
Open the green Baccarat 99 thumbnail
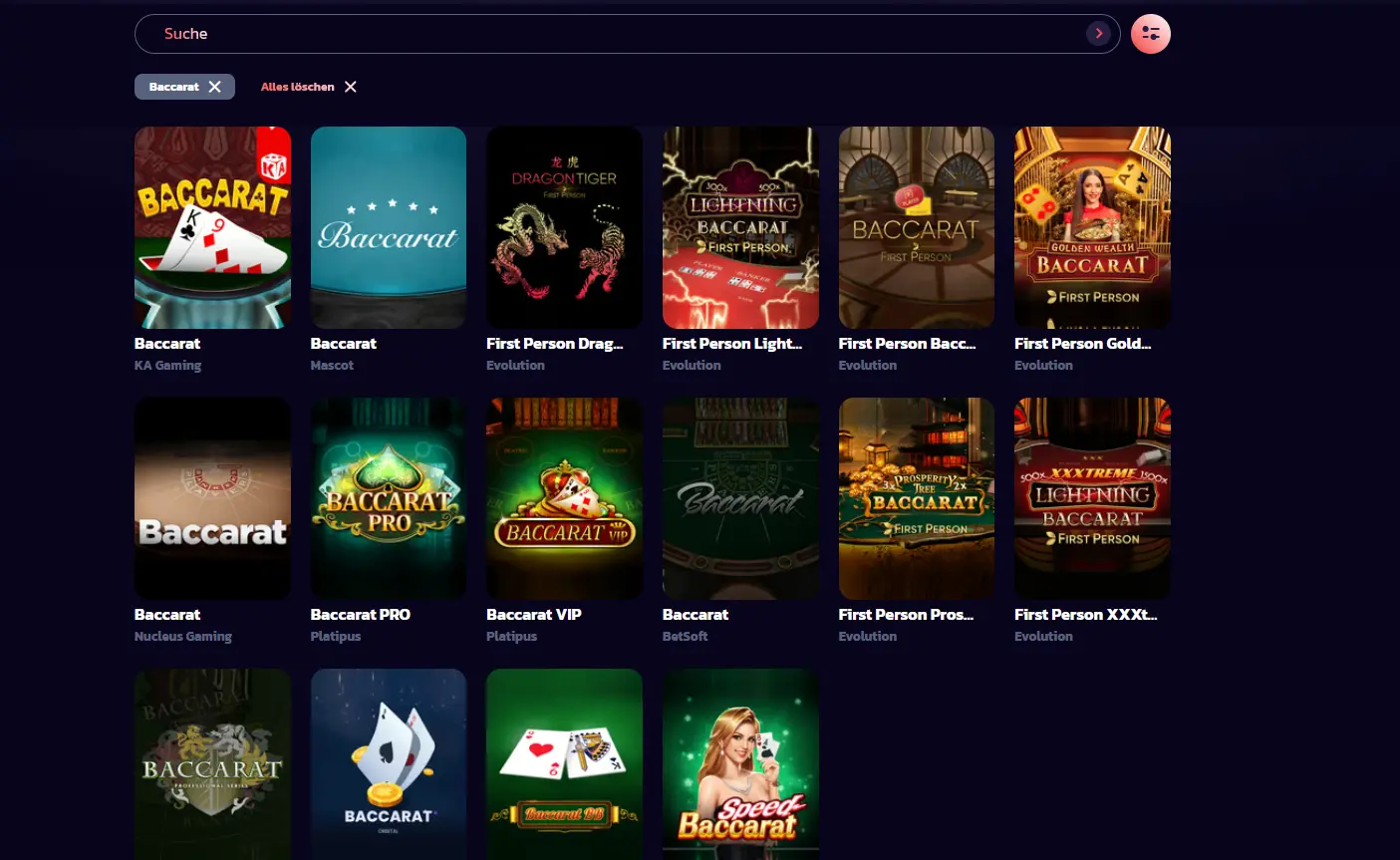click(x=564, y=764)
